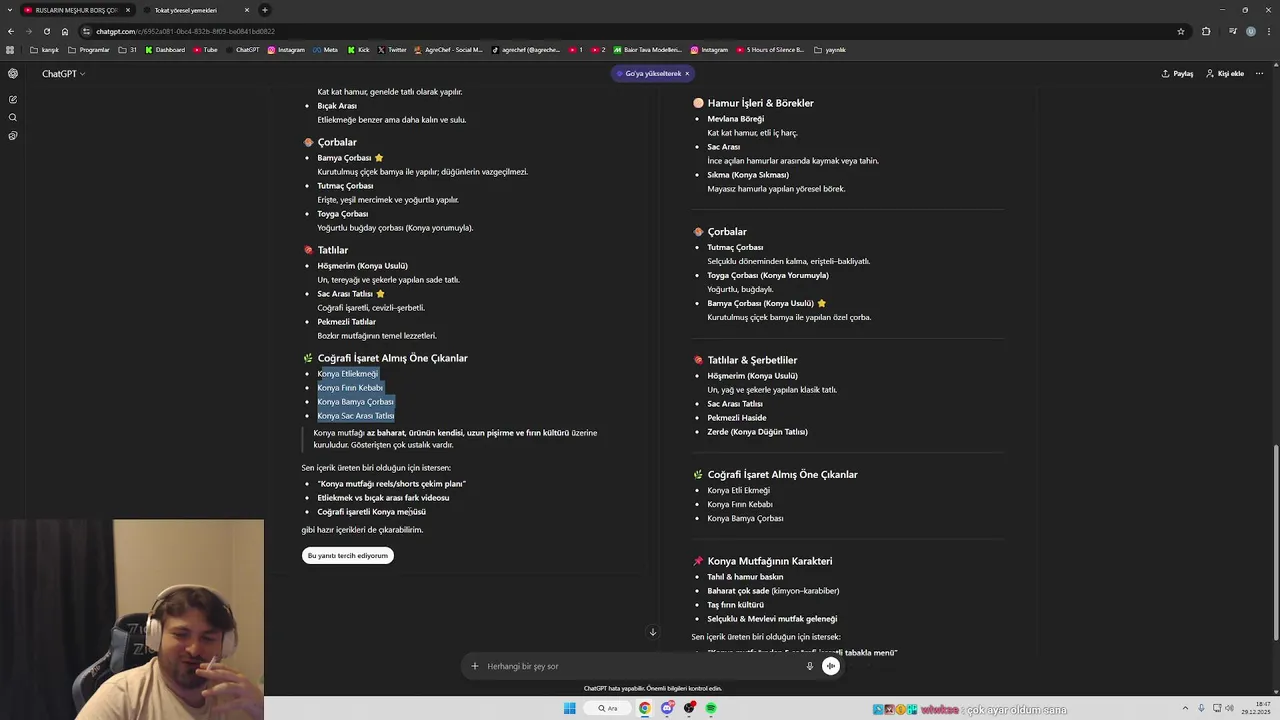Click the Bıçak Arası list item
This screenshot has height=720, width=1280.
(x=337, y=106)
